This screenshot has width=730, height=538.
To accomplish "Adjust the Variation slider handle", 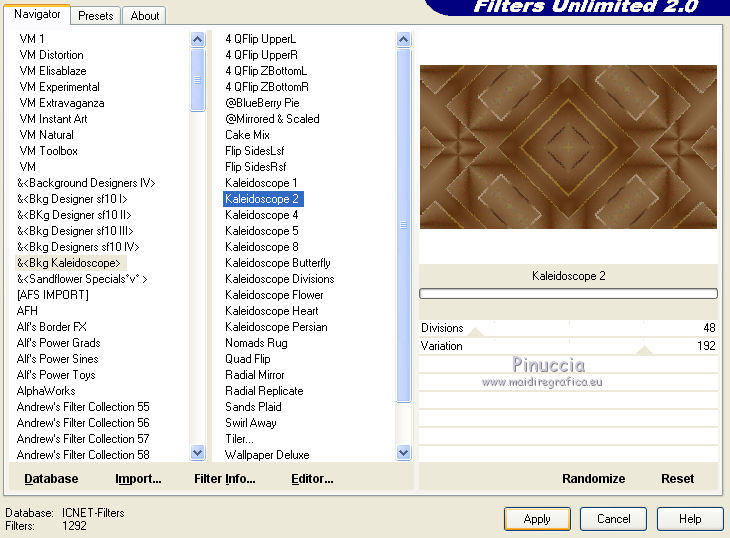I will 645,350.
